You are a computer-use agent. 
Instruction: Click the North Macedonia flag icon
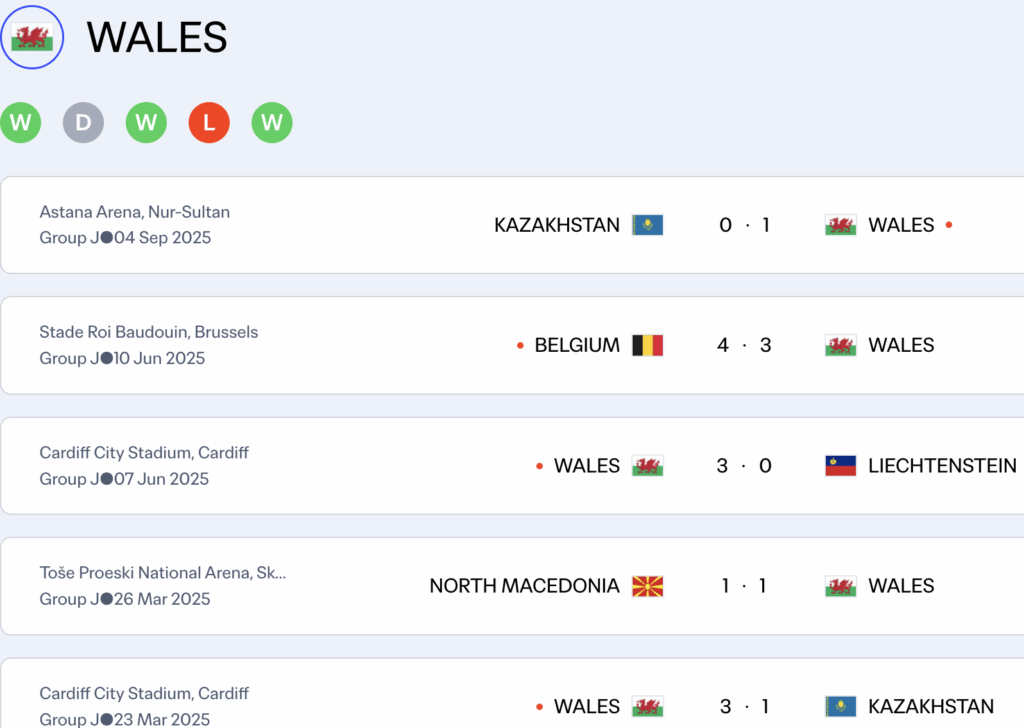tap(647, 586)
